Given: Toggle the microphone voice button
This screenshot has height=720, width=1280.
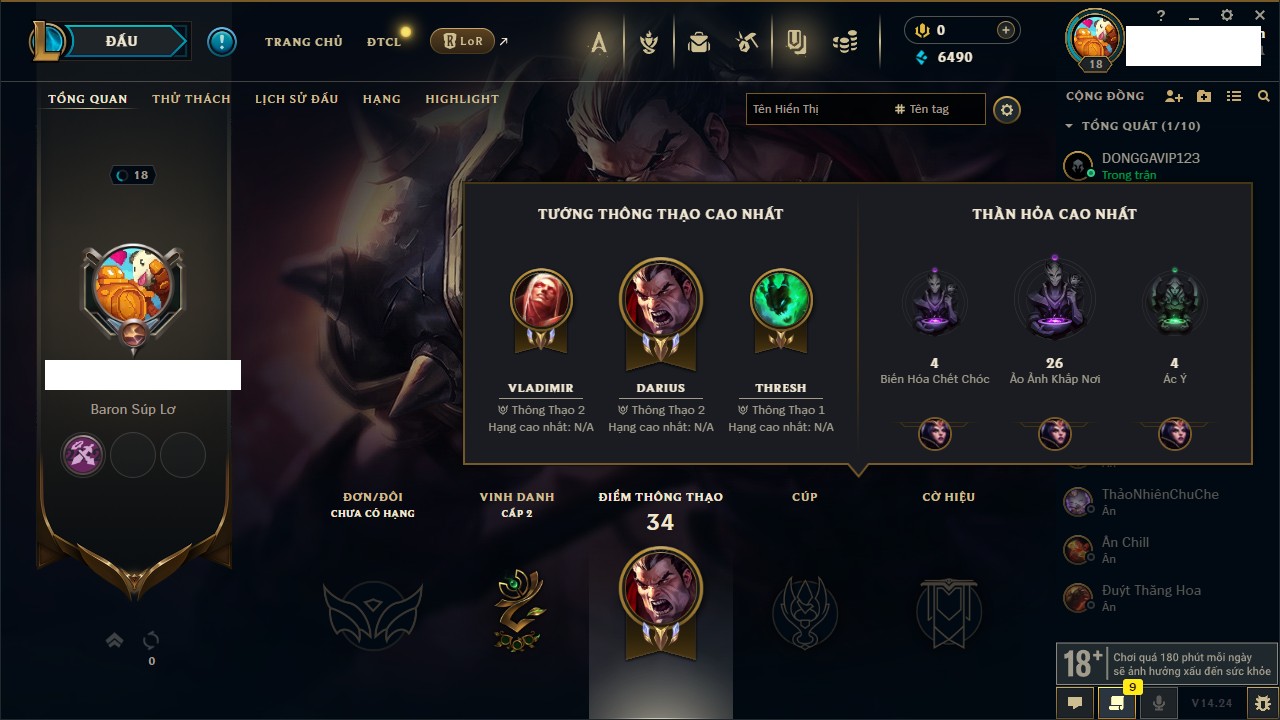Looking at the screenshot, I should point(1159,703).
